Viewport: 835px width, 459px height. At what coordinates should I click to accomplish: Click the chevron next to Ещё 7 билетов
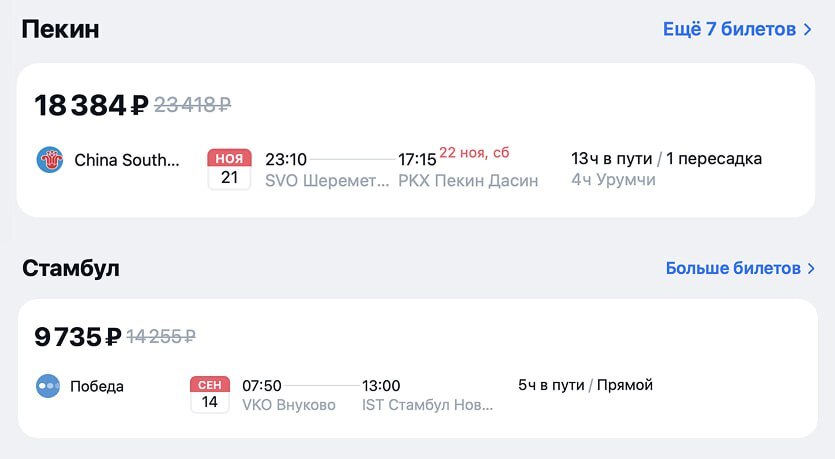point(807,29)
